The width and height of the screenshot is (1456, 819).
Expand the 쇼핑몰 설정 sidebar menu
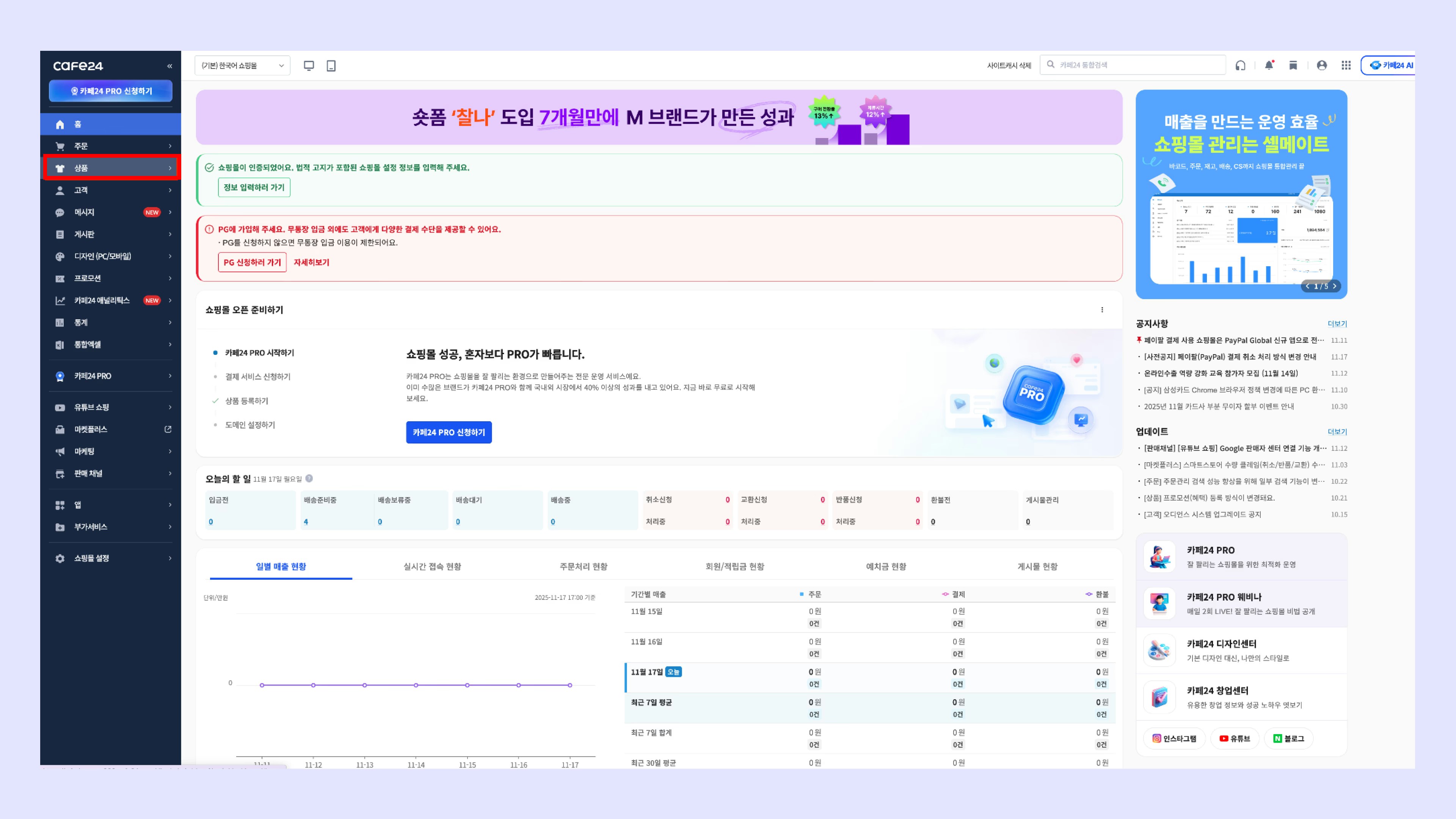(x=111, y=558)
